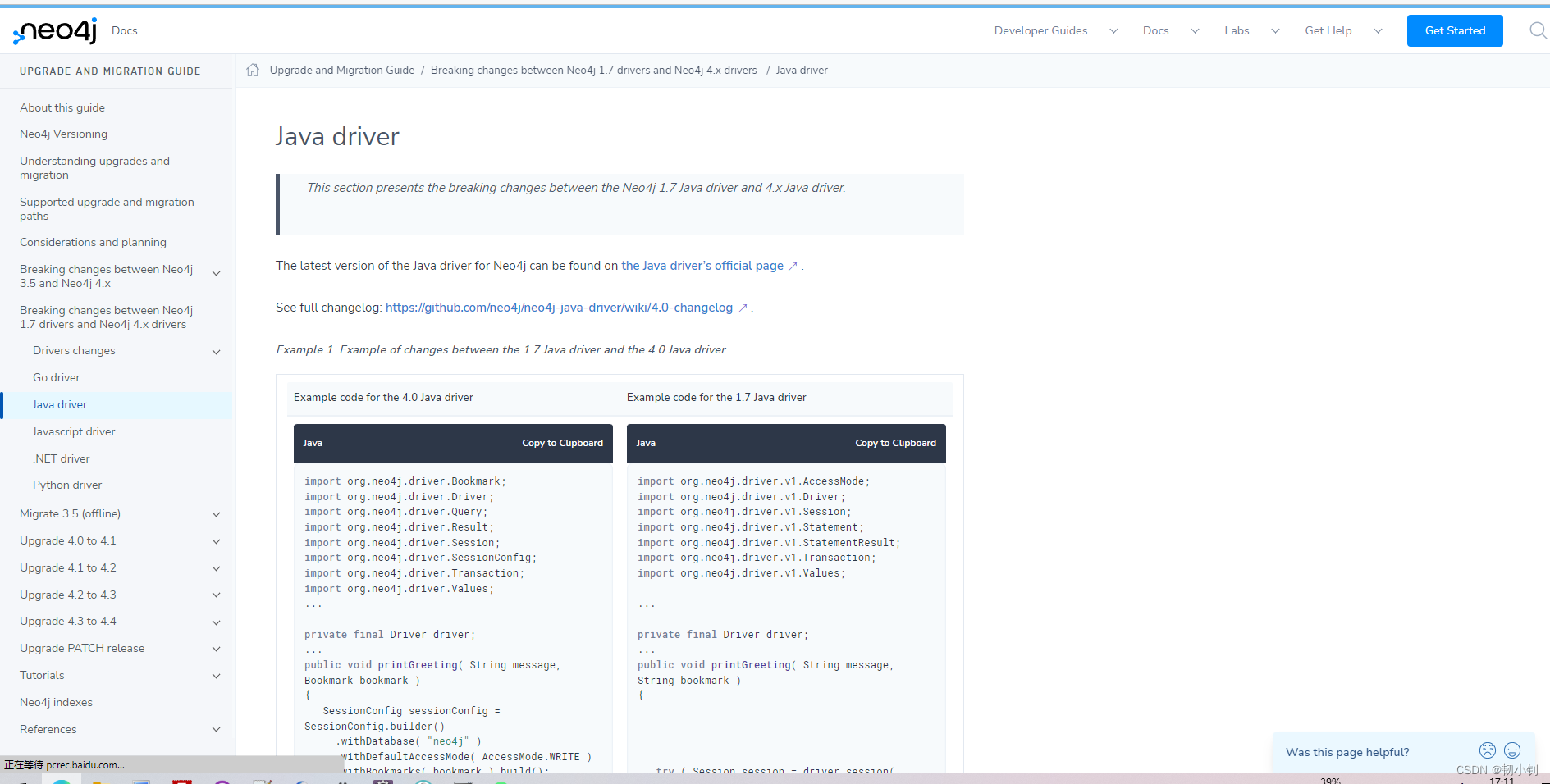Expand Upgrade 4.0 to 4.1 chevron
This screenshot has height=784, width=1550.
(x=217, y=541)
